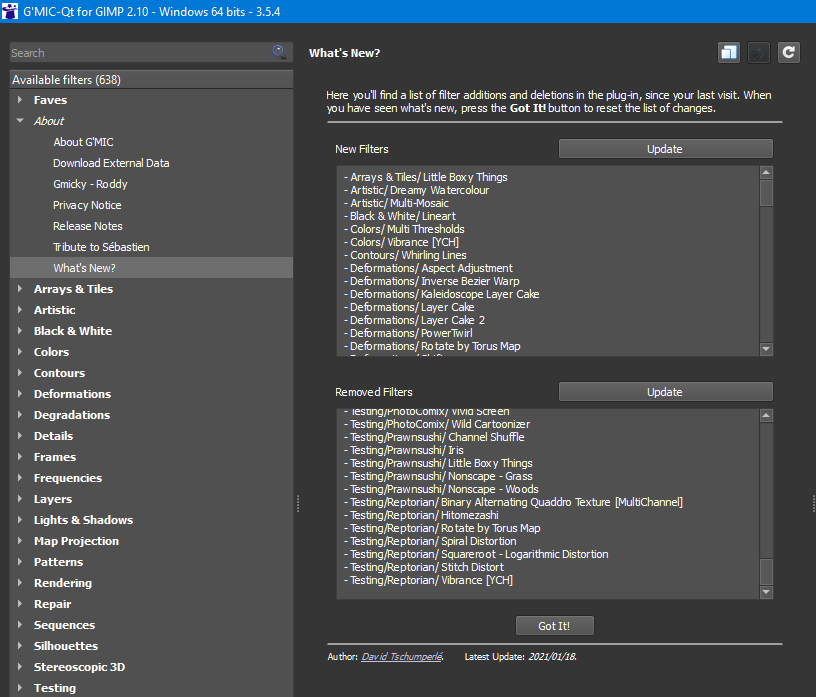Expand the Details category arrow

(x=20, y=435)
